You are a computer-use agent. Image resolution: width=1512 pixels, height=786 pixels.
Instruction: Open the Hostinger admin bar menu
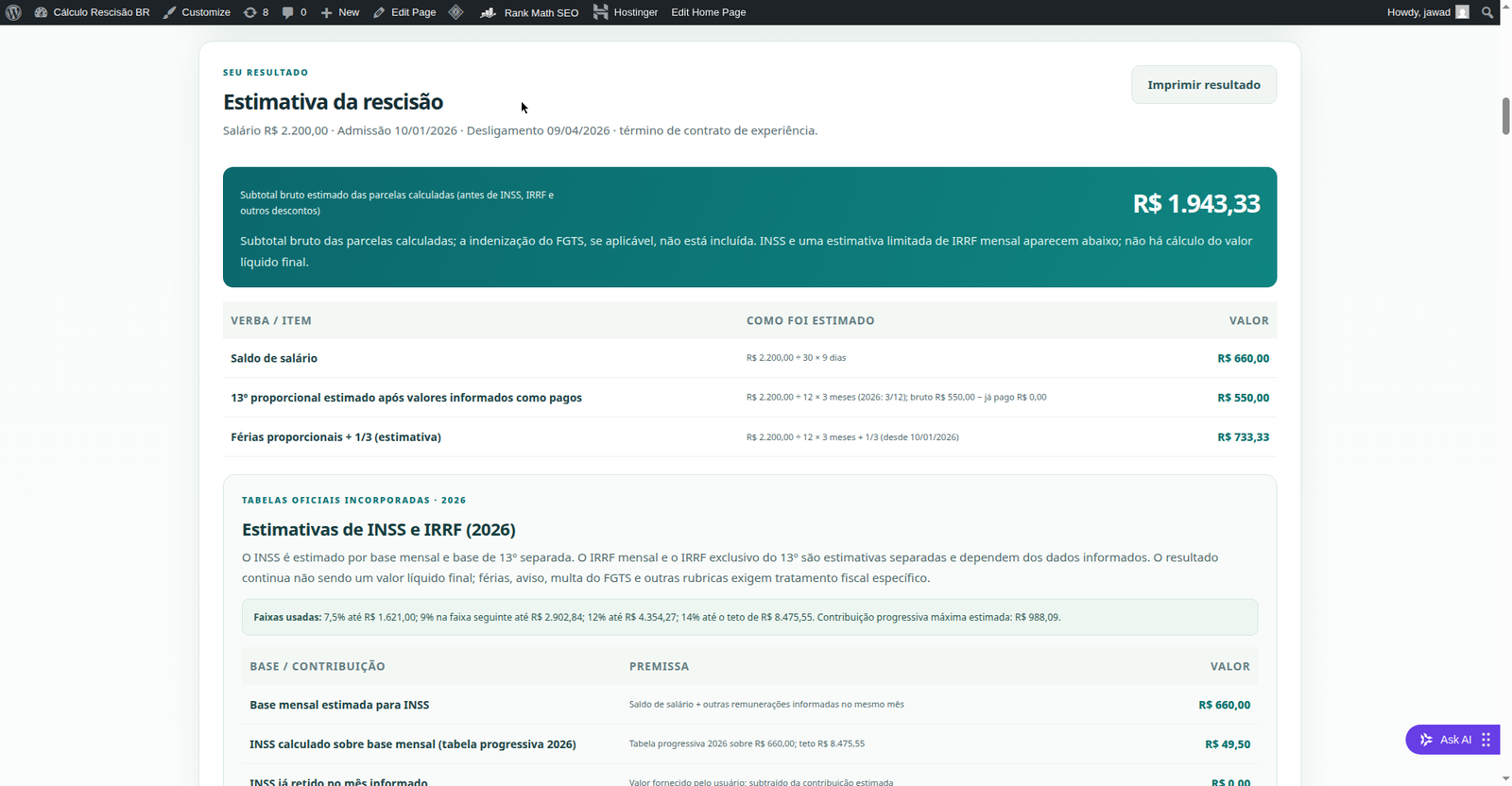[x=626, y=12]
